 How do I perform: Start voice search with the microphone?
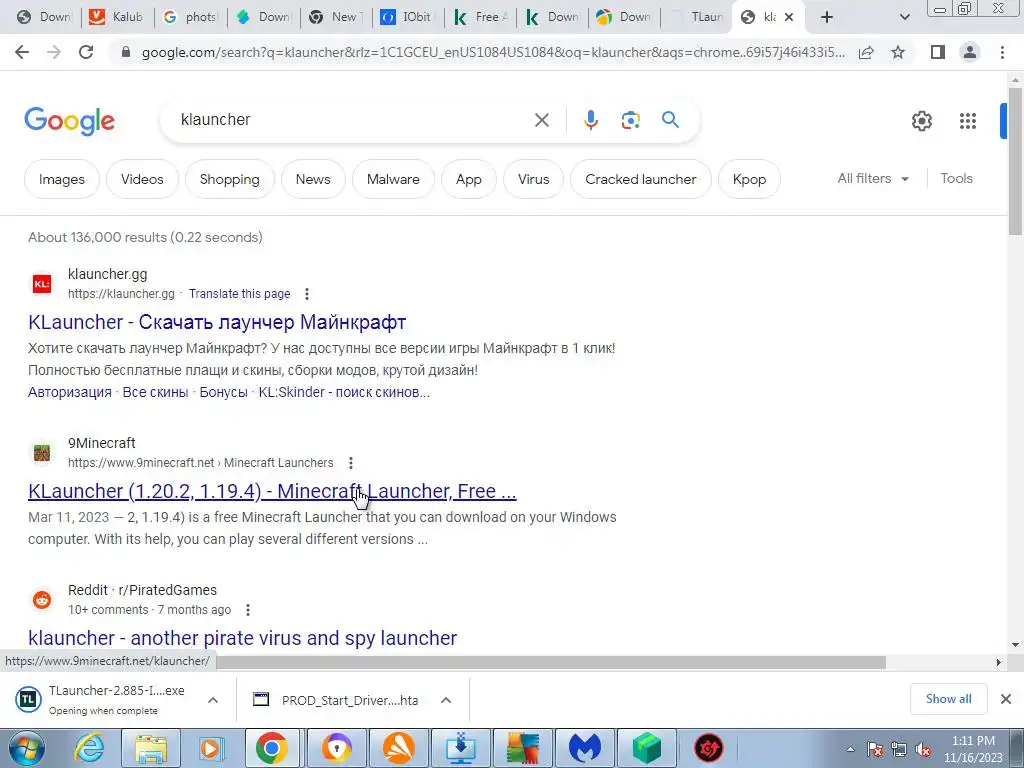(590, 120)
